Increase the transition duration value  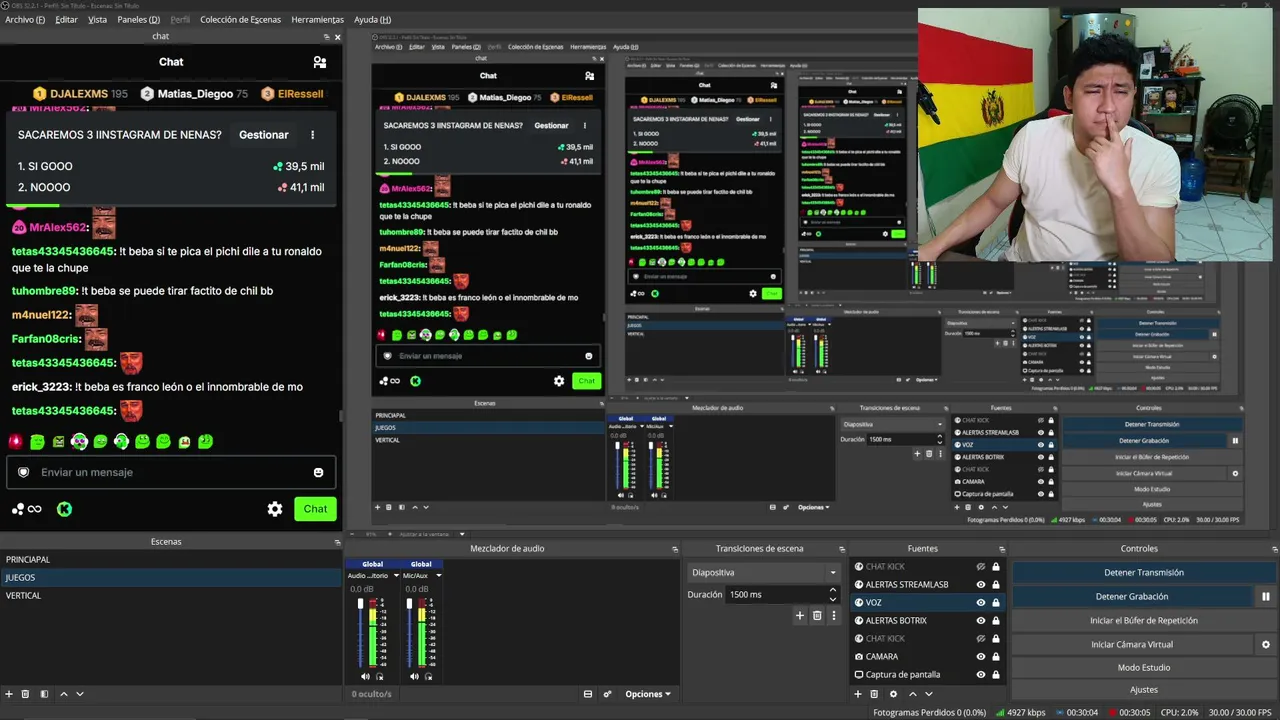[832, 591]
